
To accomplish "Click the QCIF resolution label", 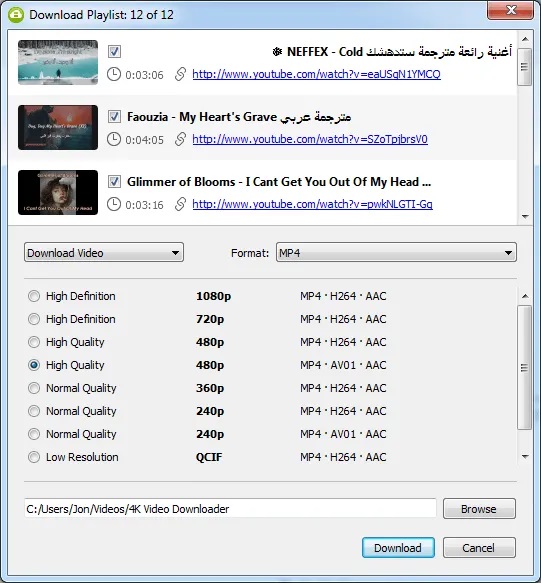I will click(209, 457).
